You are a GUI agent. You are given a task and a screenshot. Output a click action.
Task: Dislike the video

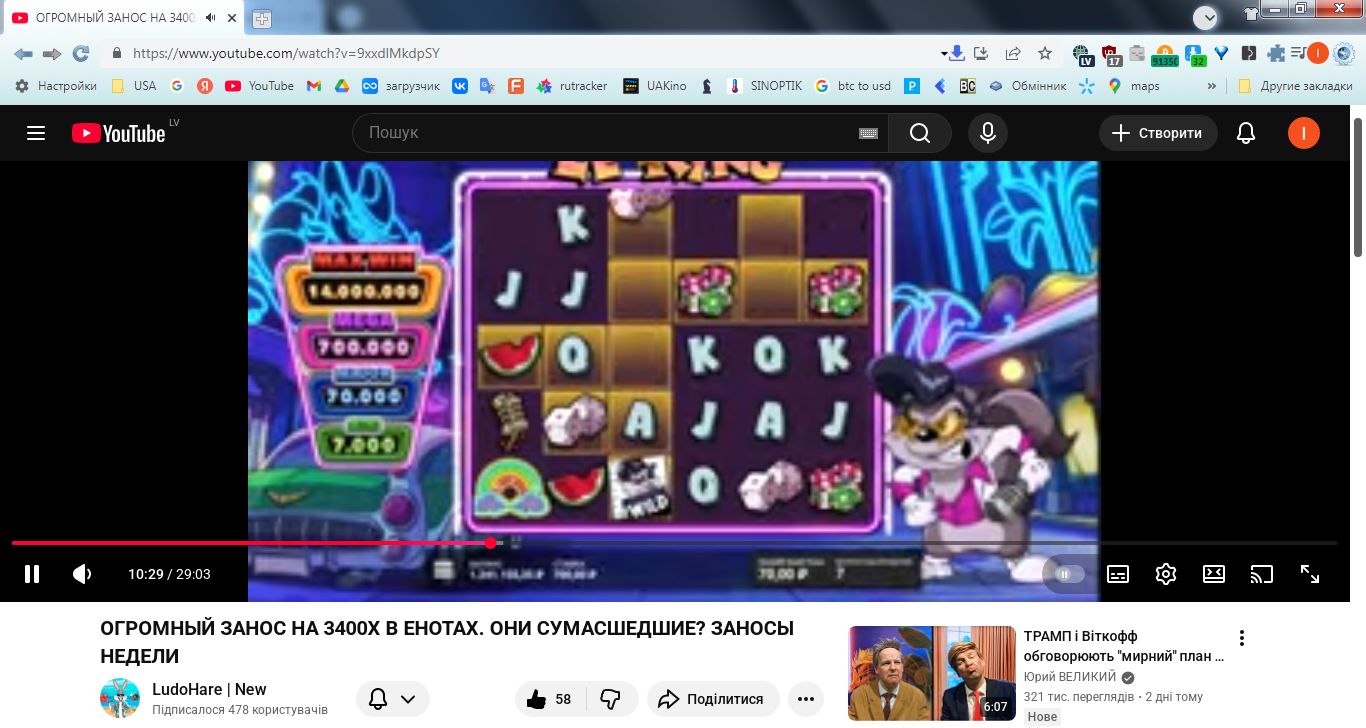(x=610, y=699)
